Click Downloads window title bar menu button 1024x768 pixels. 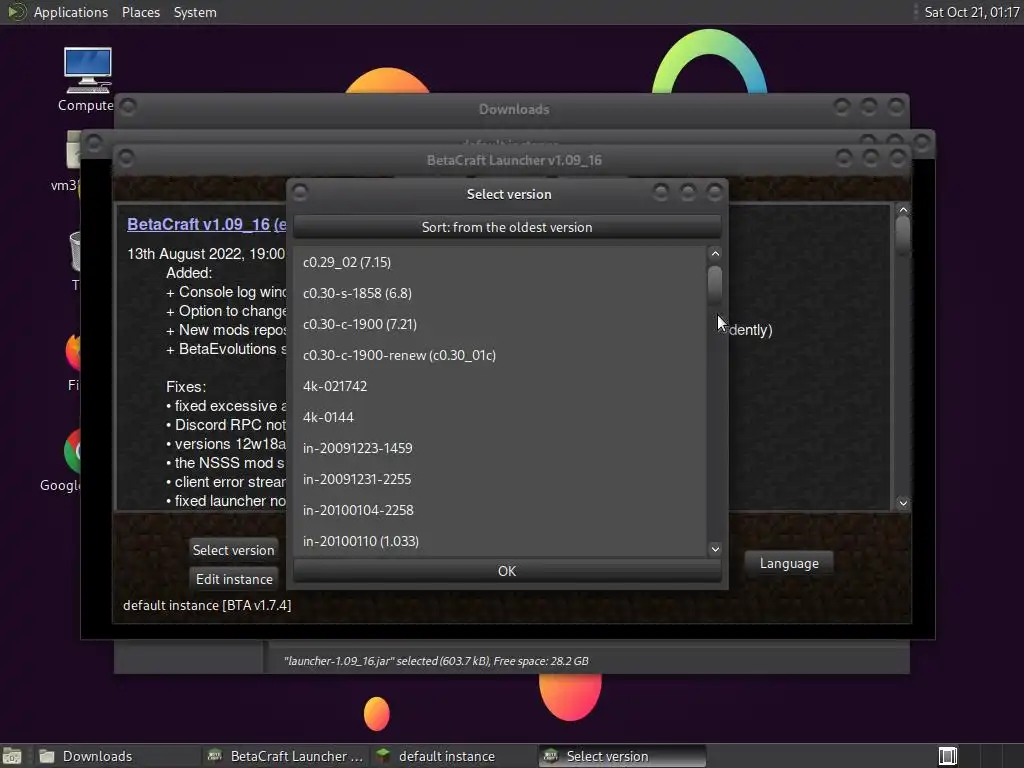tap(129, 106)
